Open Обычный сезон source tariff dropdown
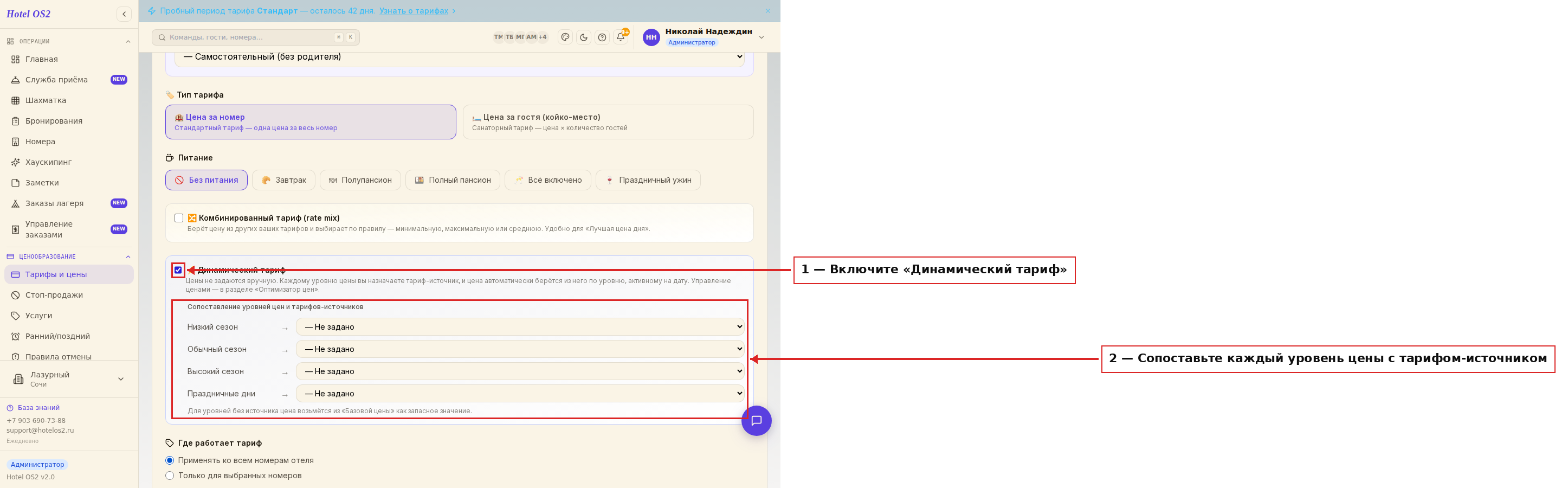Viewport: 1568px width, 488px height. 520,349
